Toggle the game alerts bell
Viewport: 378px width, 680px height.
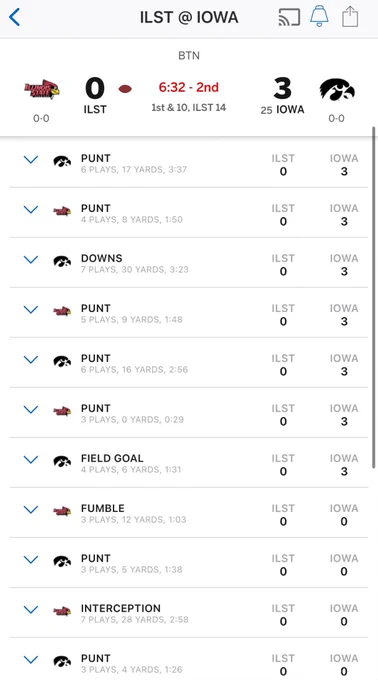(x=319, y=17)
